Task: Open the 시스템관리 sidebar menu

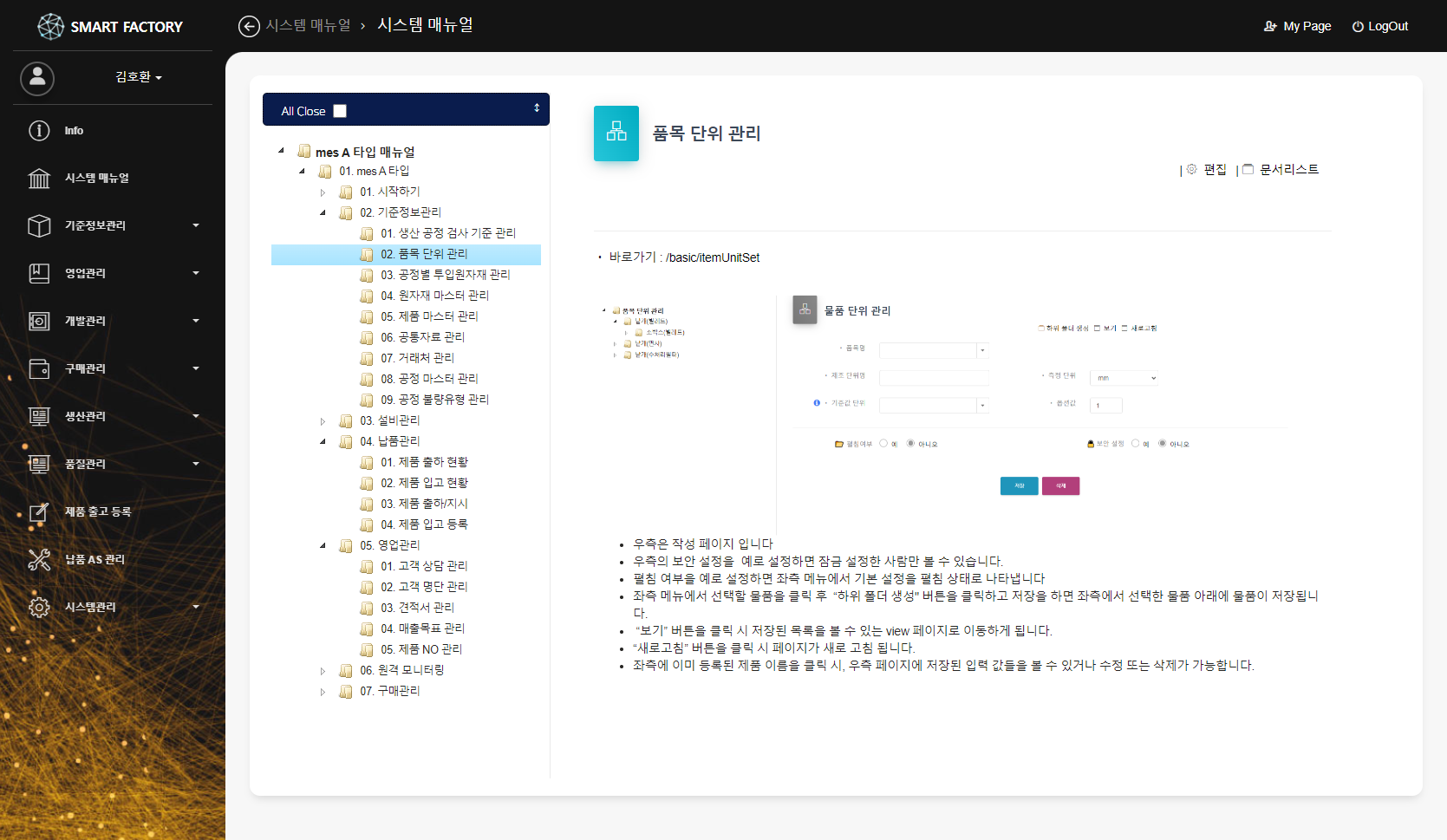Action: [113, 608]
